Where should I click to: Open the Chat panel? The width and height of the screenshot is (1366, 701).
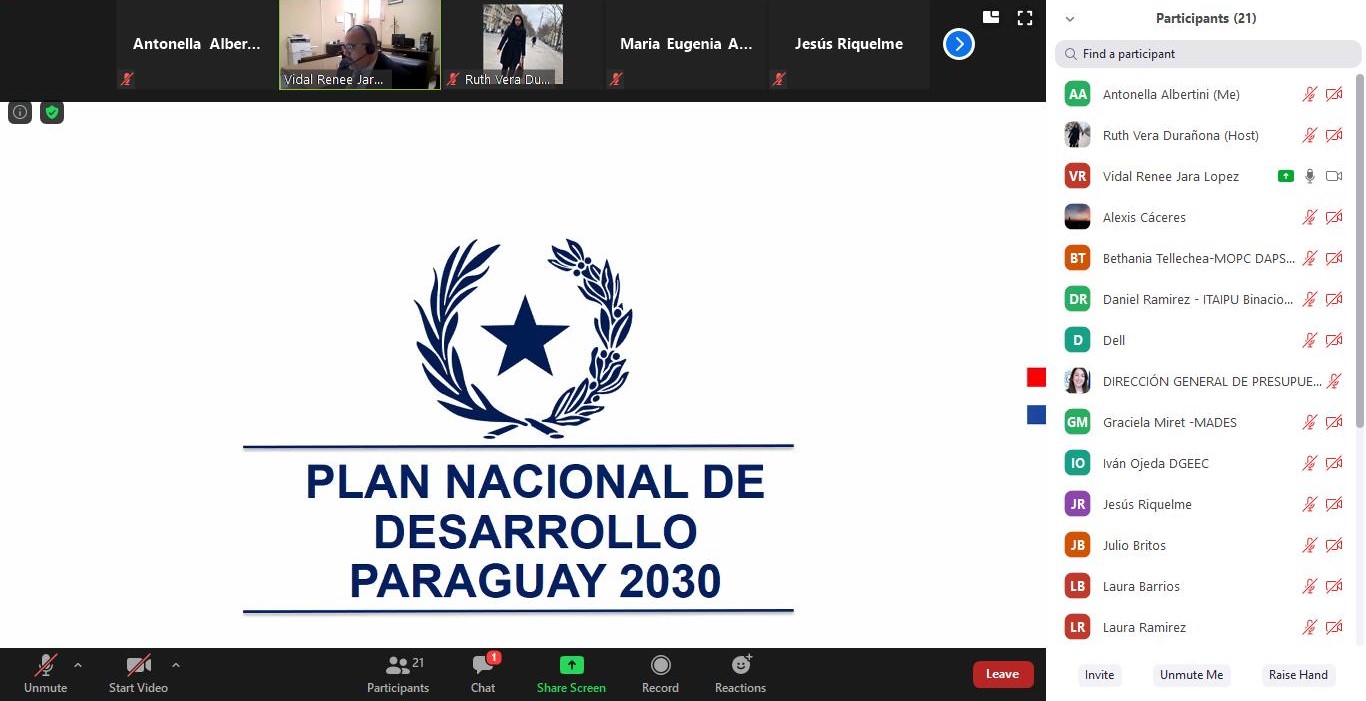tap(483, 674)
